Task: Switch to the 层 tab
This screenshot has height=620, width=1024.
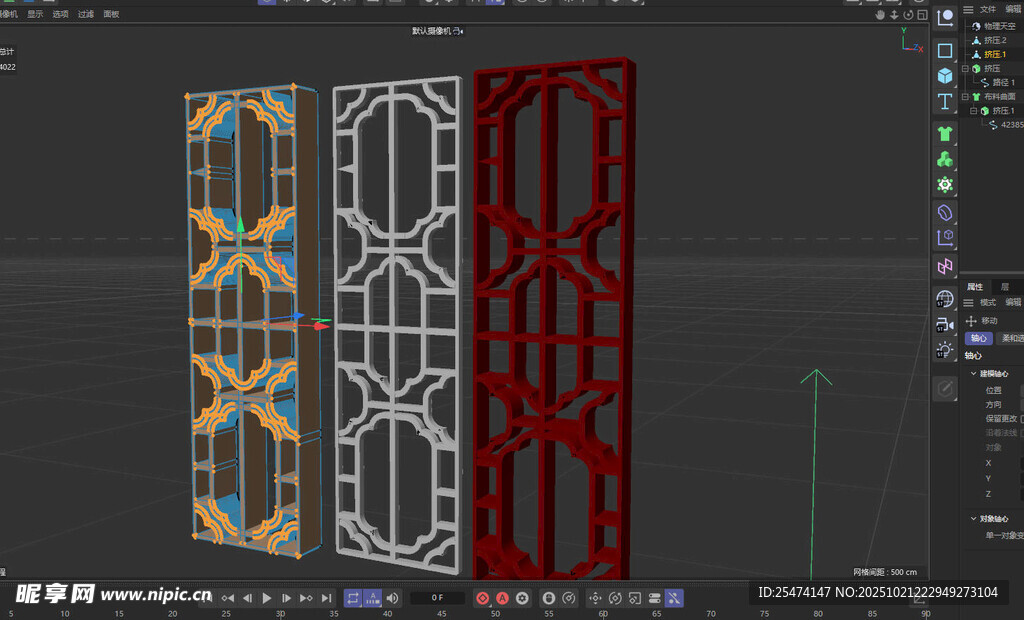Action: point(1005,287)
